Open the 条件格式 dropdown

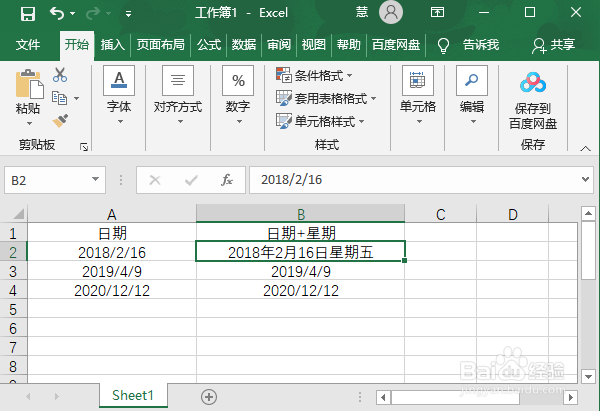point(314,76)
